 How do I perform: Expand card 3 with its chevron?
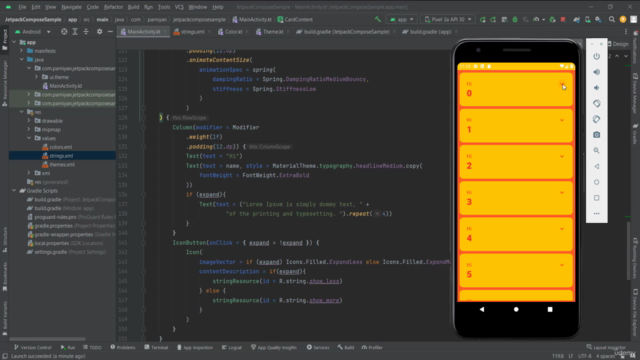tap(562, 193)
